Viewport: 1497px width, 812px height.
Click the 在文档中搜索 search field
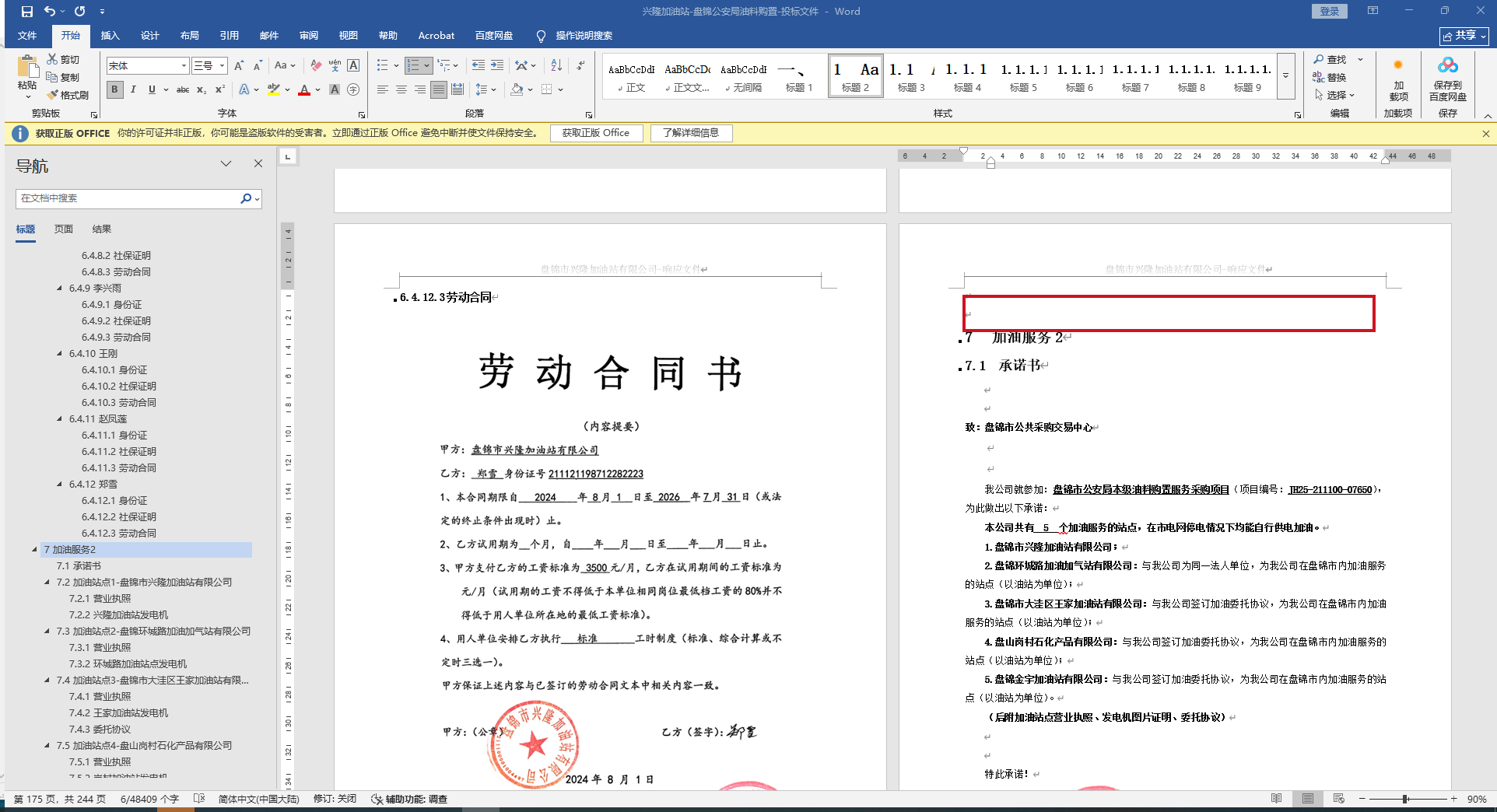pos(128,198)
